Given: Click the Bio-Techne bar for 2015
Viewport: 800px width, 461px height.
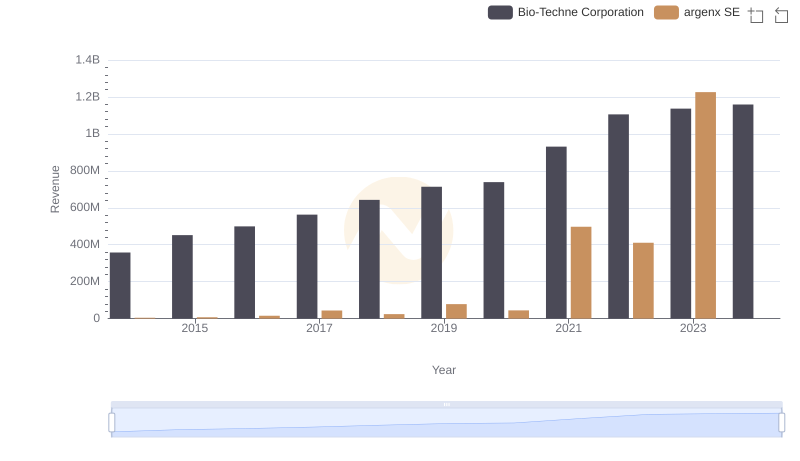Looking at the screenshot, I should click(x=182, y=276).
